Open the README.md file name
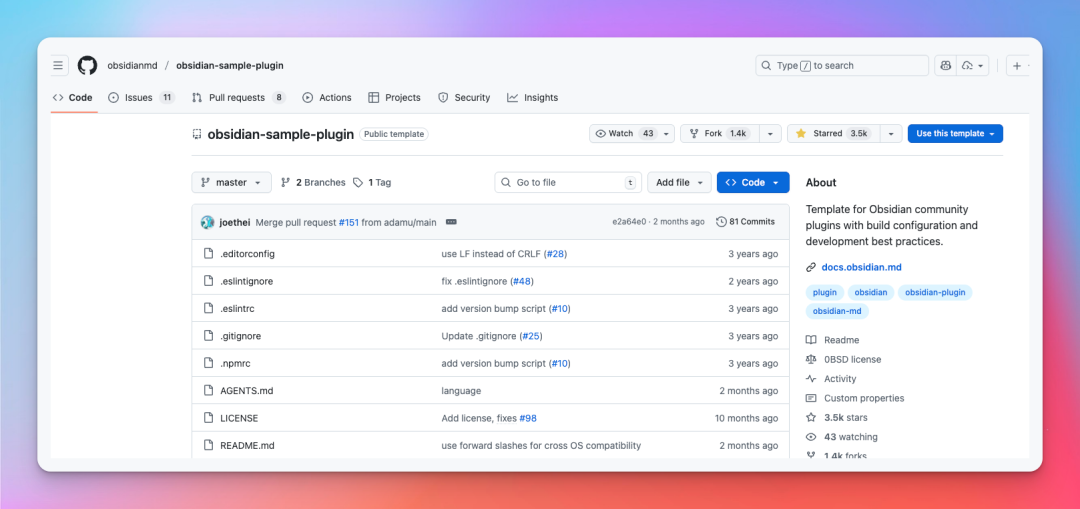This screenshot has height=509, width=1080. tap(247, 446)
